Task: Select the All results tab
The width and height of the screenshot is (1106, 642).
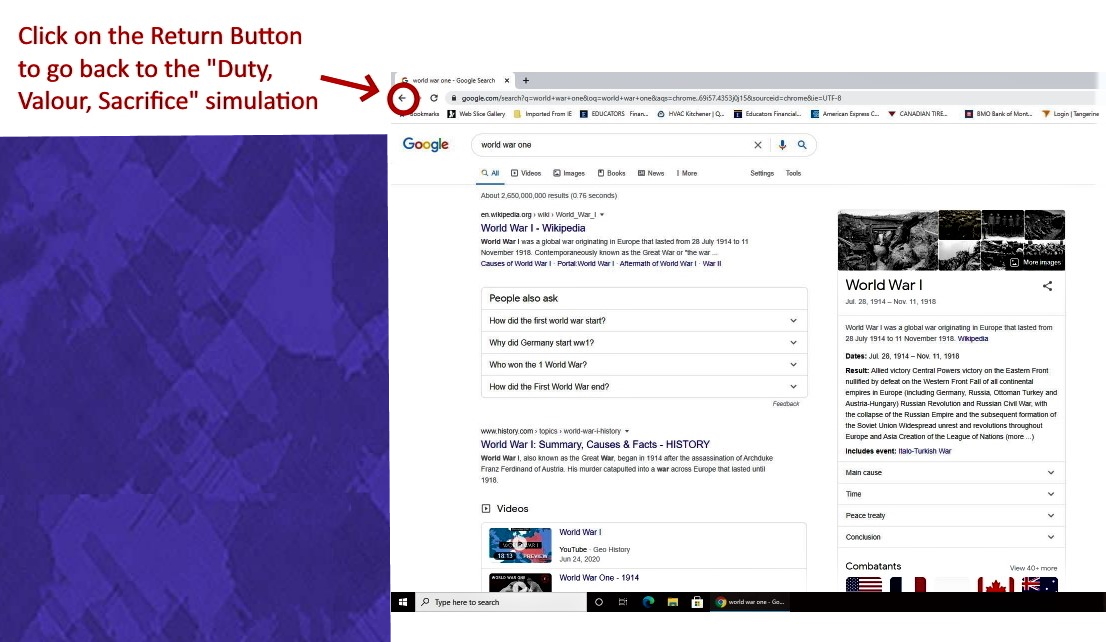Action: click(490, 173)
